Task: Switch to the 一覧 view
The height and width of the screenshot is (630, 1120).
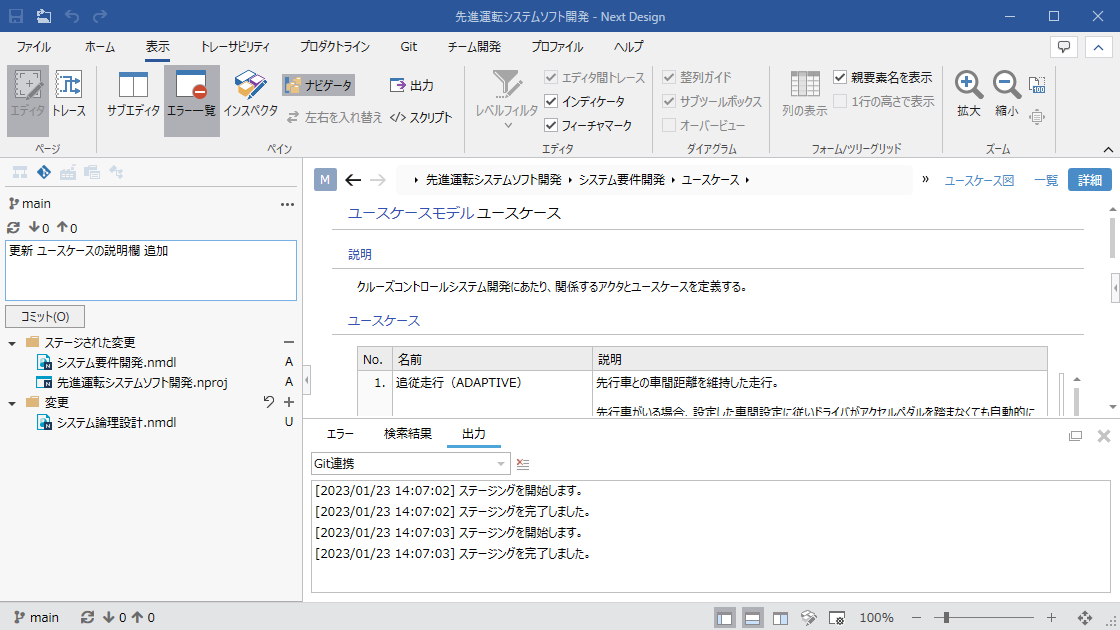Action: click(x=1046, y=180)
